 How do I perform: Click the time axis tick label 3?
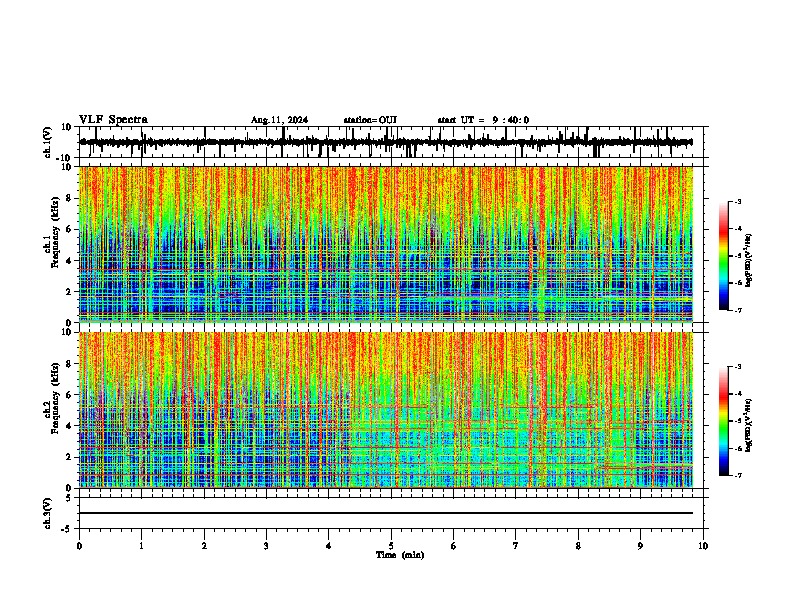click(x=267, y=546)
